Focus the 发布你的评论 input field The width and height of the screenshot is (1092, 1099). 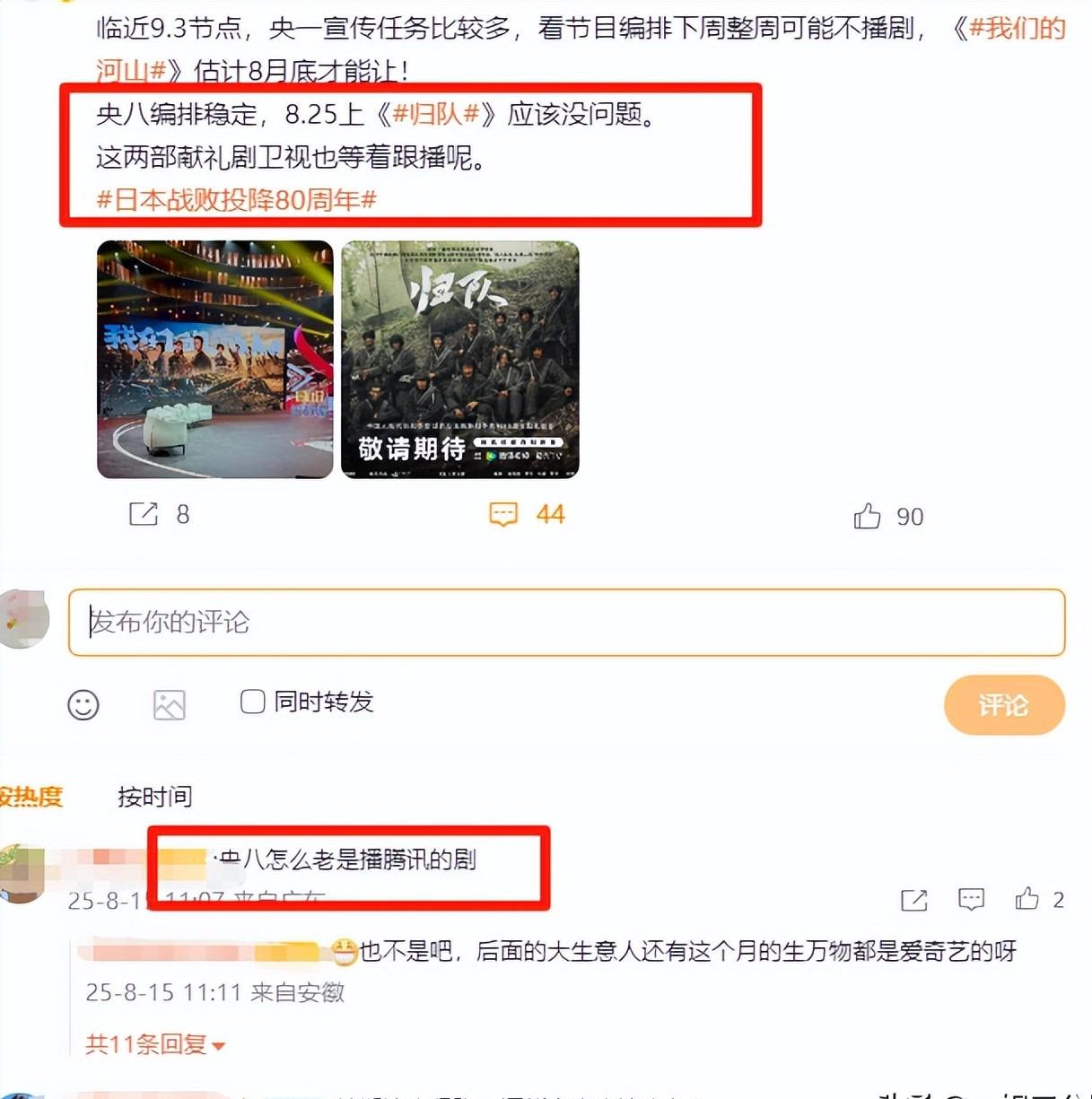[x=567, y=623]
